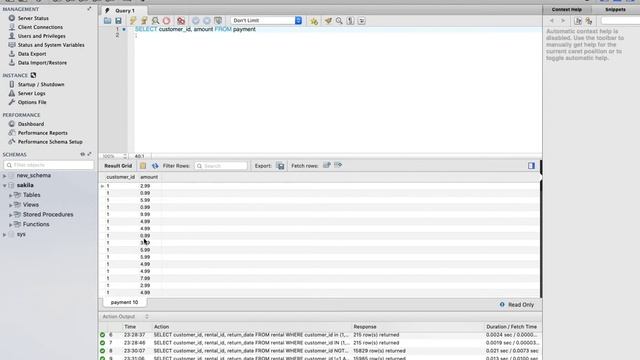Screen dimensions: 640x360
Task: Select the action output row timed 23:30:07
Action: click(320, 351)
